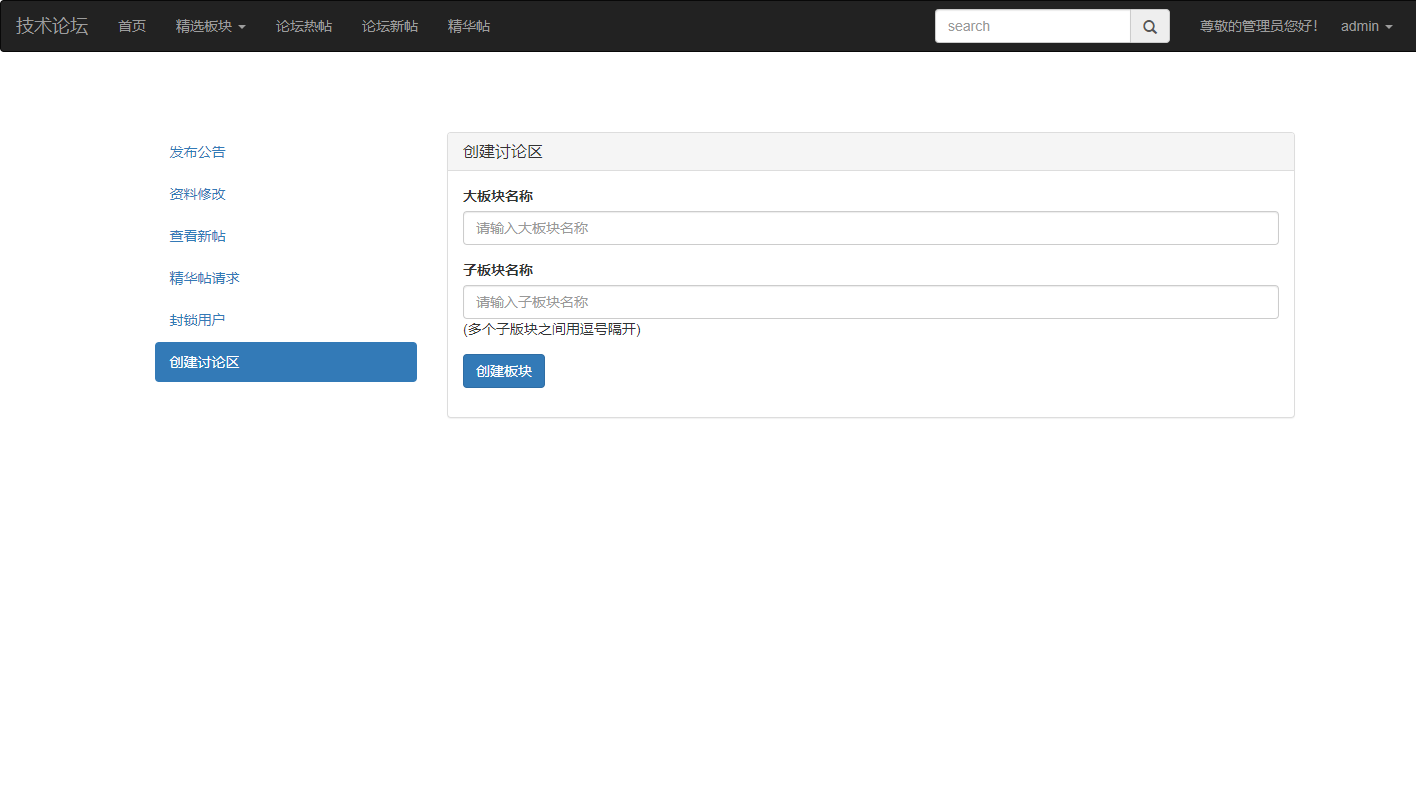Select the active 创建讨论区 sidebar item

(285, 362)
